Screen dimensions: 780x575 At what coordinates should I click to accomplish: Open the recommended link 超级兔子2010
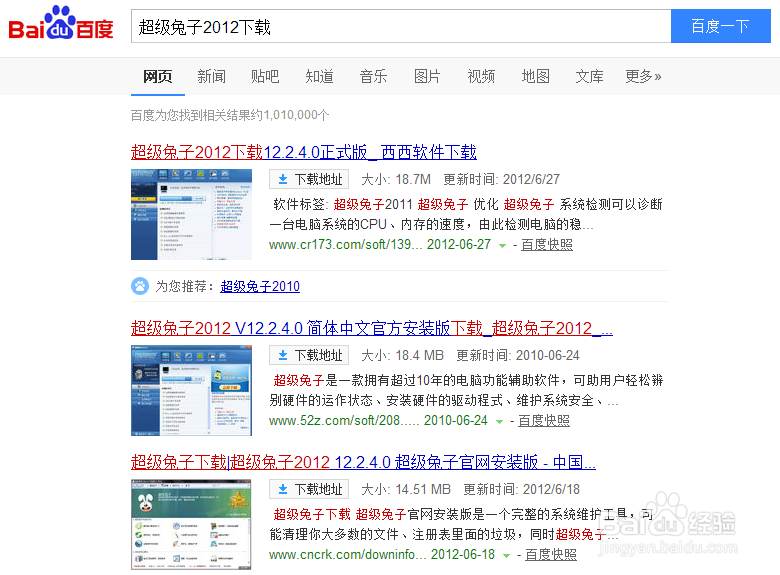point(260,287)
